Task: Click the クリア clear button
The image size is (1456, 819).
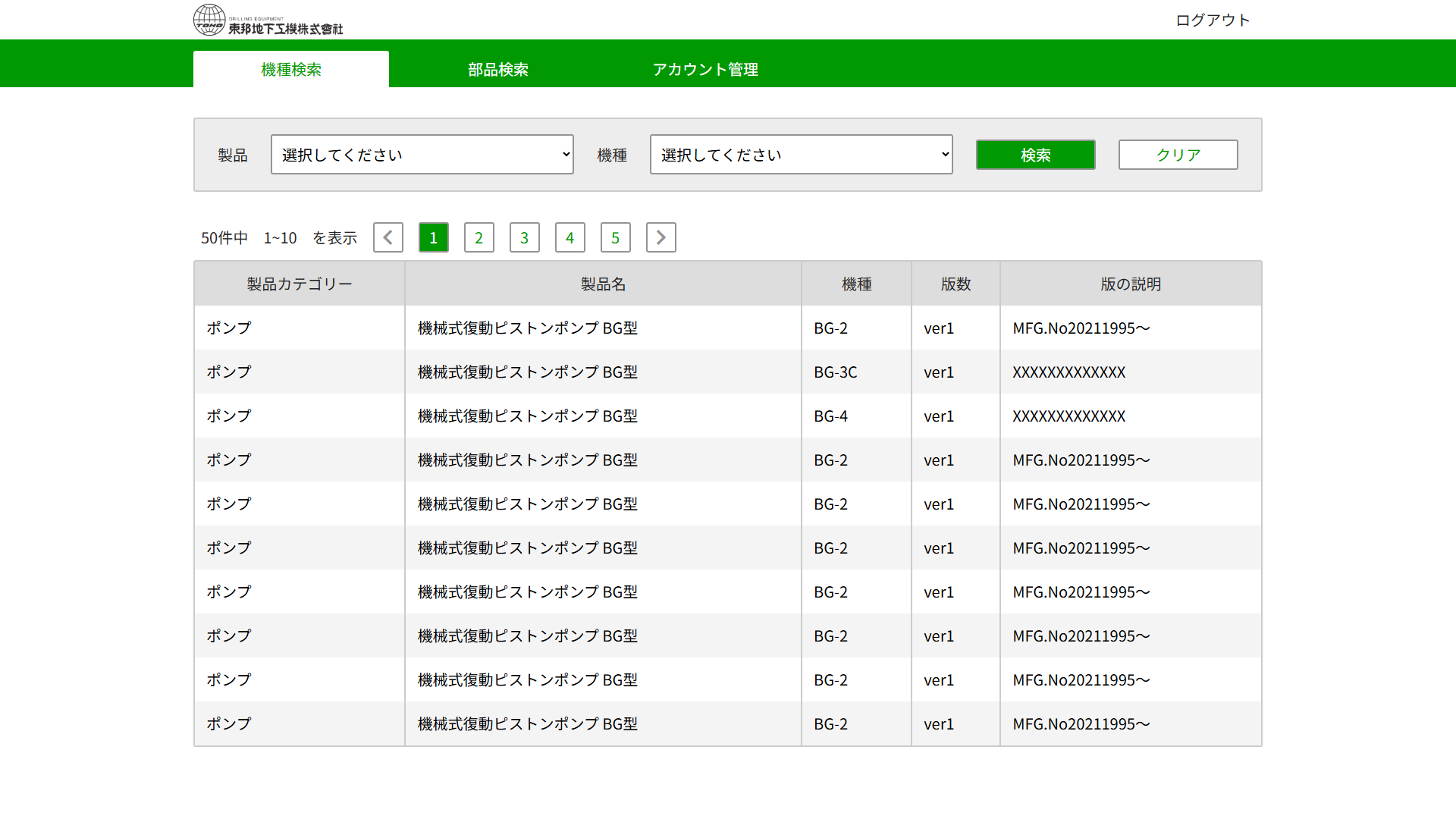Action: click(x=1178, y=155)
